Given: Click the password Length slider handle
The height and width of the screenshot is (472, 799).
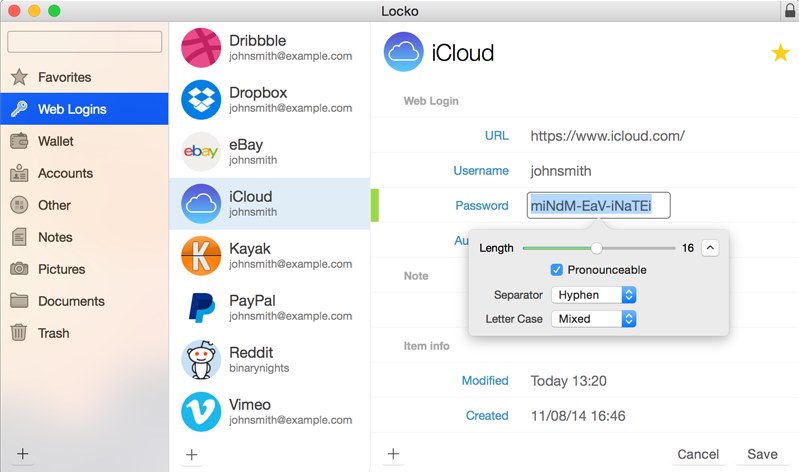Looking at the screenshot, I should [597, 248].
